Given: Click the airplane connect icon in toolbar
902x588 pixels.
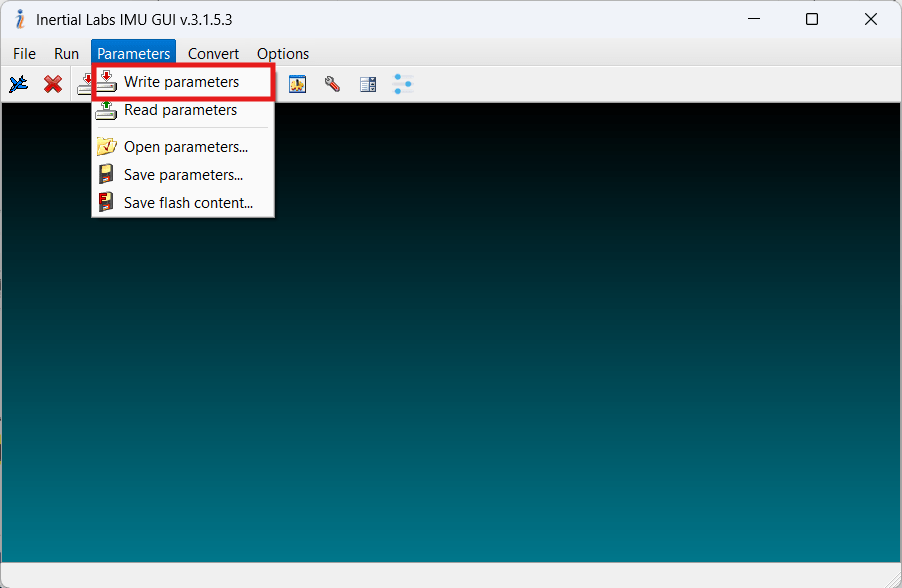Looking at the screenshot, I should tap(18, 84).
